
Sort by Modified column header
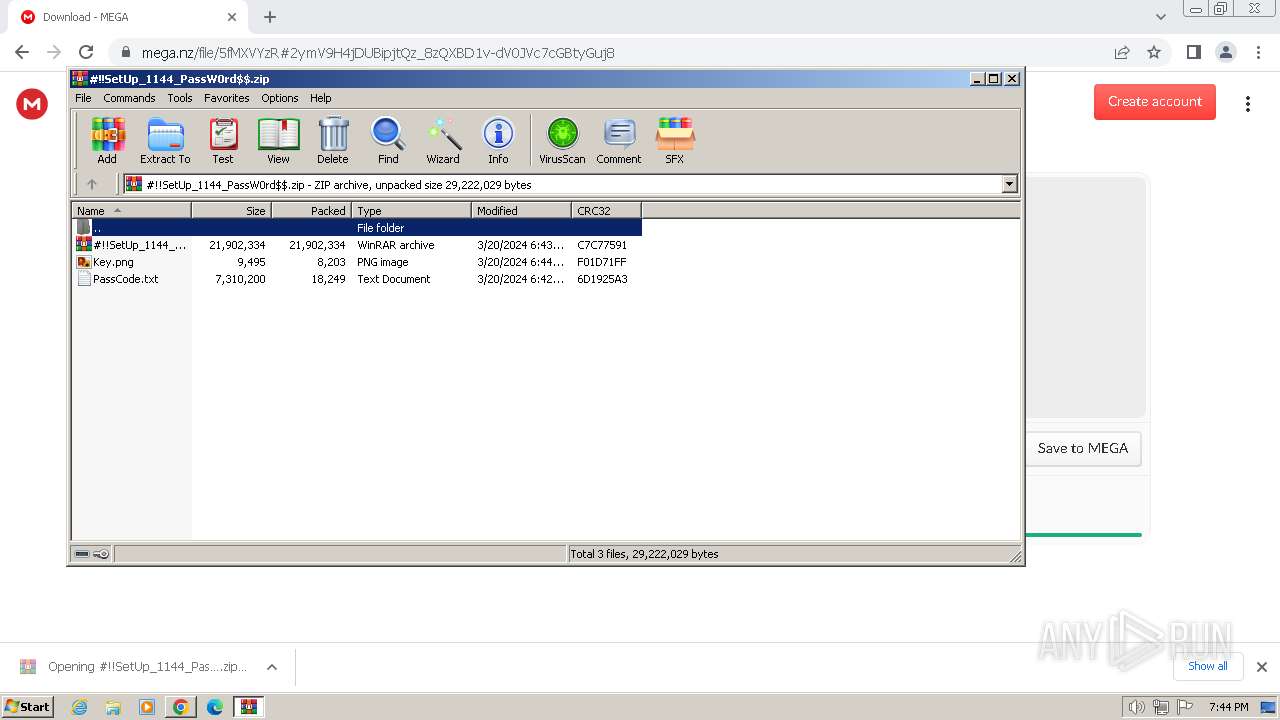(521, 210)
